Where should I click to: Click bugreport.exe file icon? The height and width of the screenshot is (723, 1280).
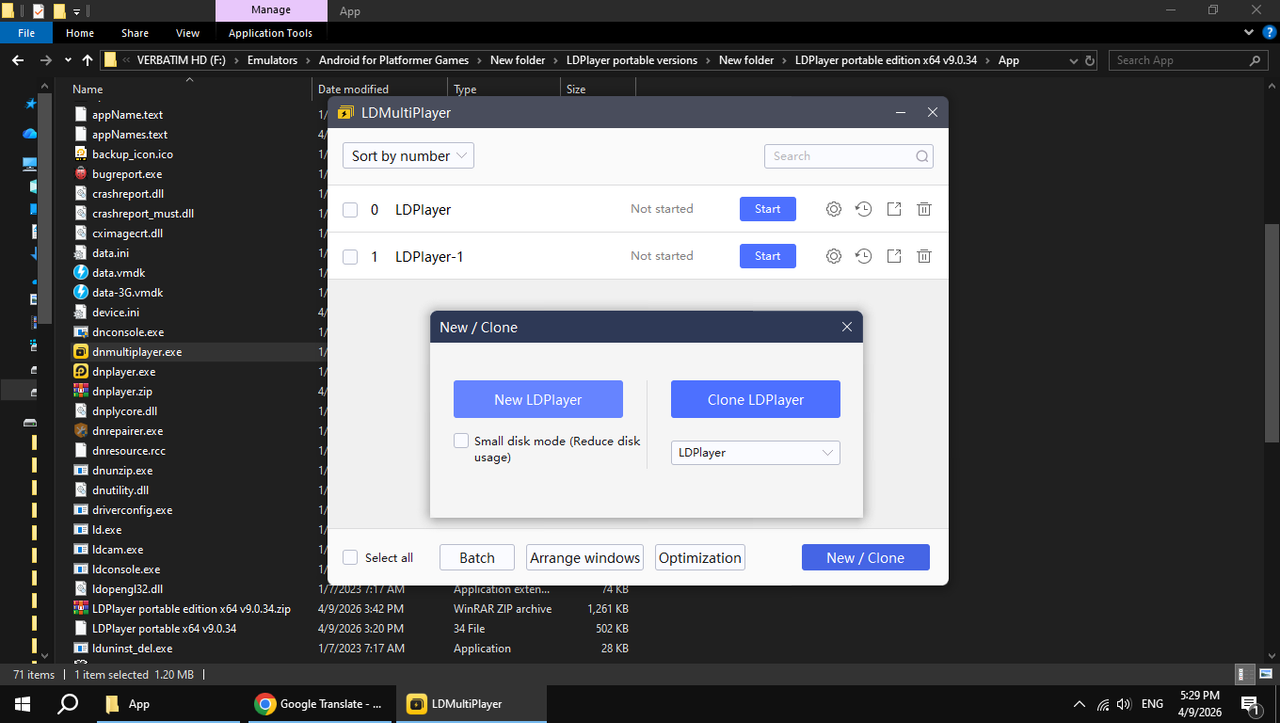coord(82,174)
